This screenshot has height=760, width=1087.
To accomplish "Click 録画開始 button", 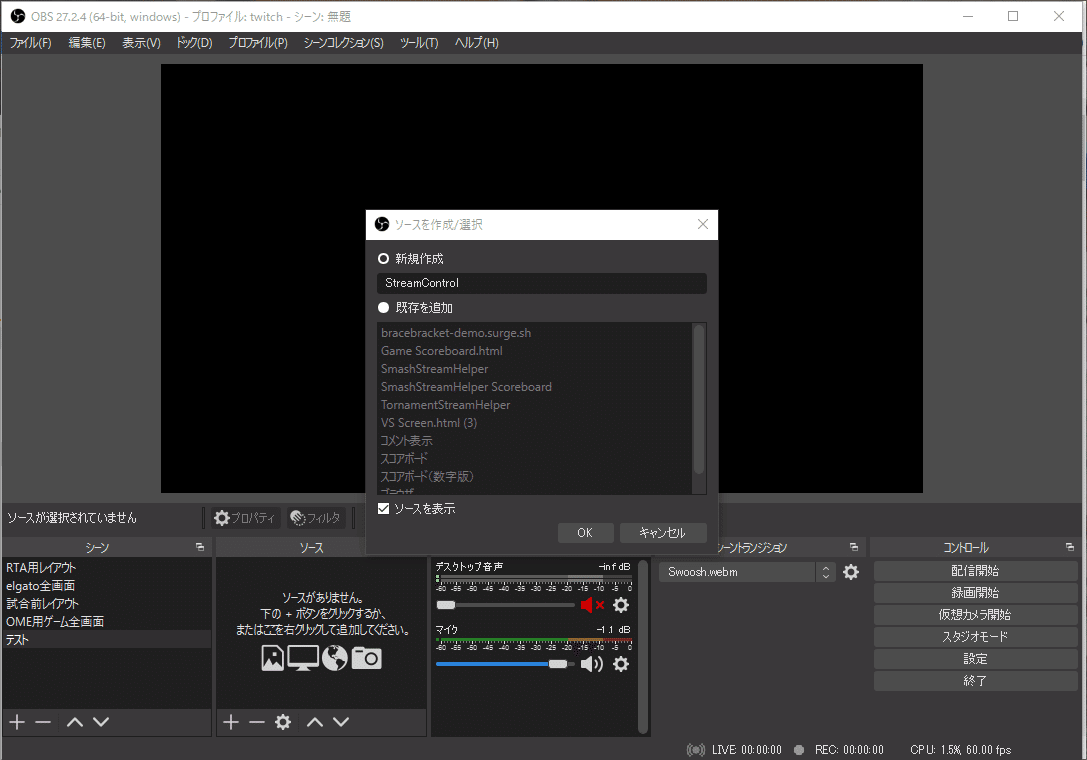I will [975, 593].
